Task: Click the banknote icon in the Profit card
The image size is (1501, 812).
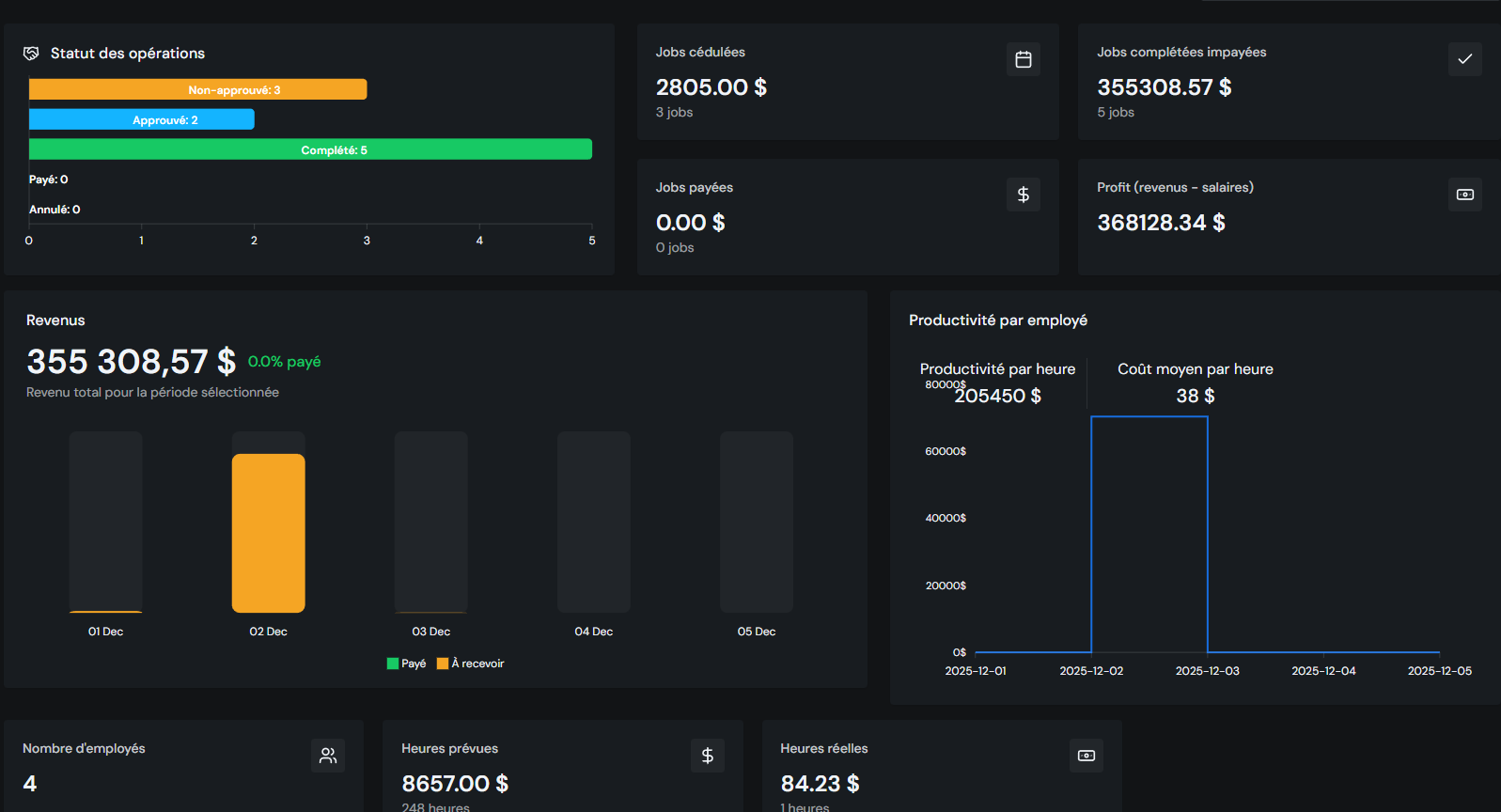Action: click(x=1464, y=195)
